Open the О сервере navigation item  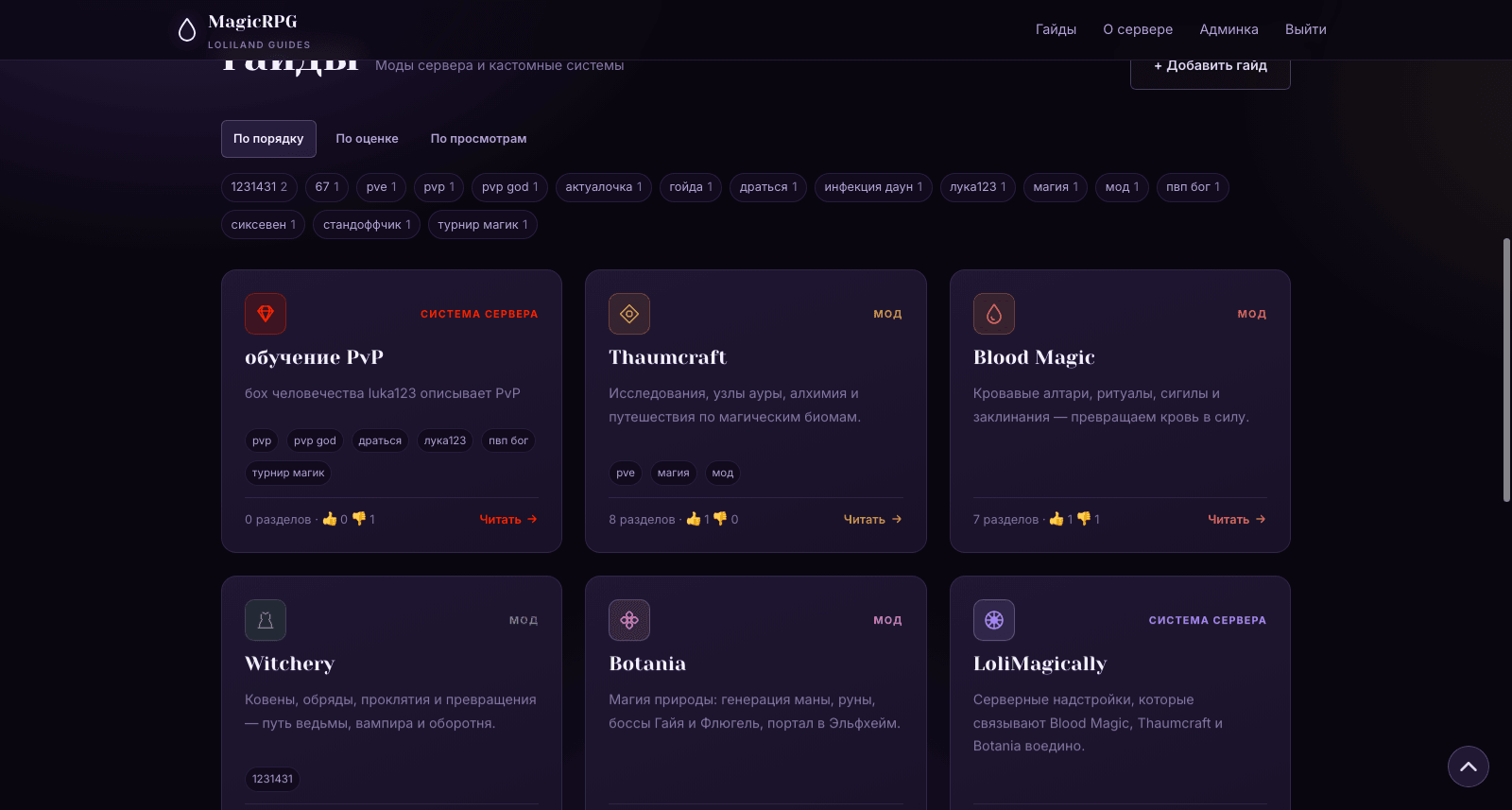[x=1138, y=29]
